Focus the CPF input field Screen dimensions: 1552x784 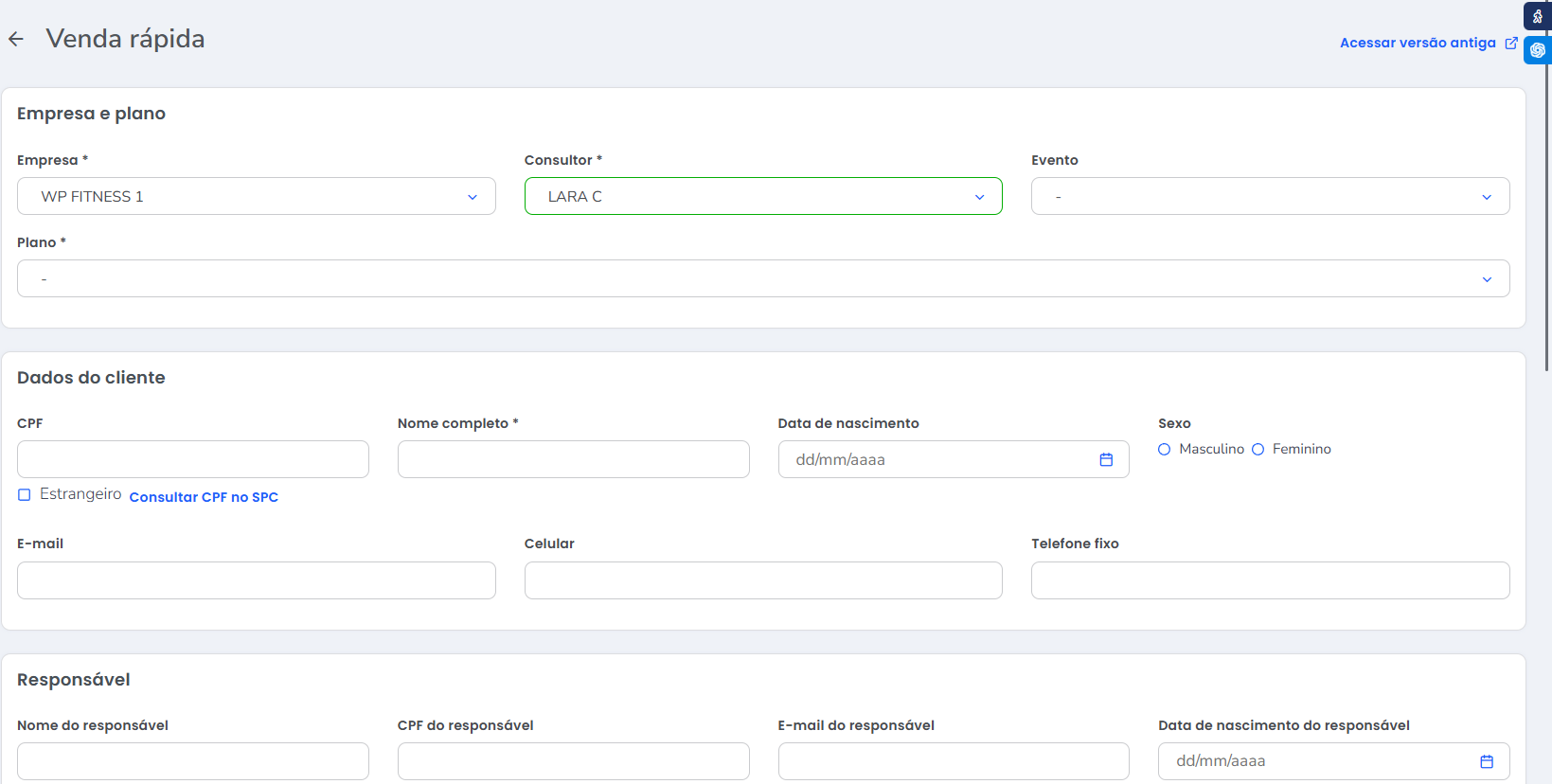coord(193,460)
